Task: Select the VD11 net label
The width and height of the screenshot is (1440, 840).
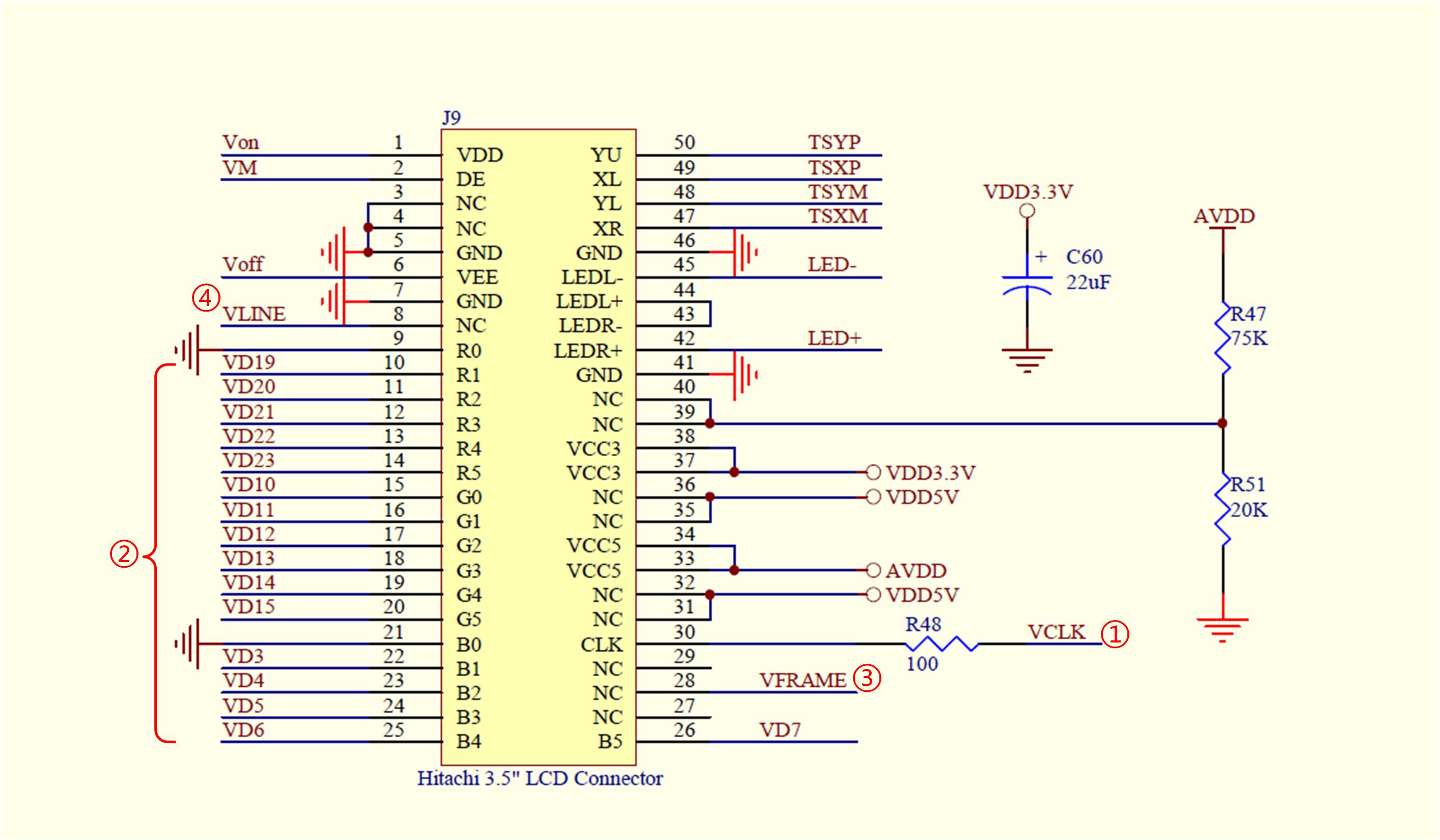Action: click(x=249, y=509)
